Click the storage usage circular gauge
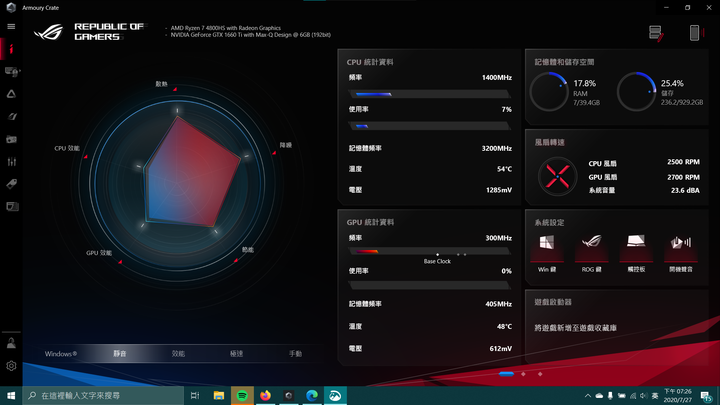The height and width of the screenshot is (405, 720). click(x=636, y=91)
